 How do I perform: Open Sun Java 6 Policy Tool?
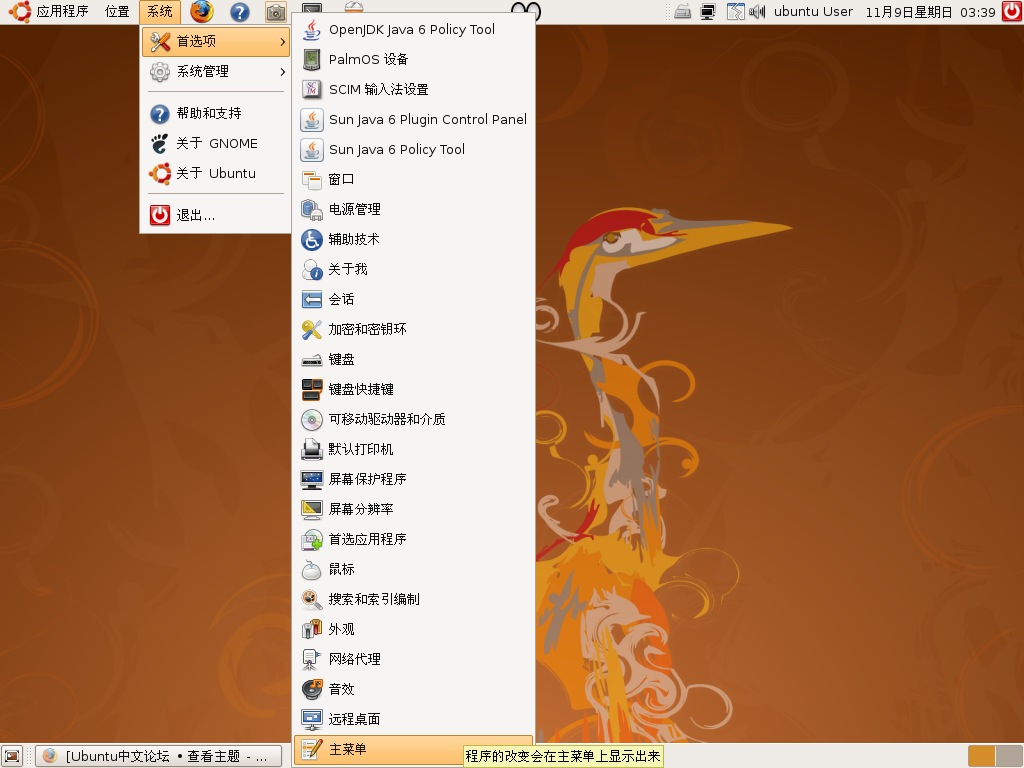[x=413, y=150]
